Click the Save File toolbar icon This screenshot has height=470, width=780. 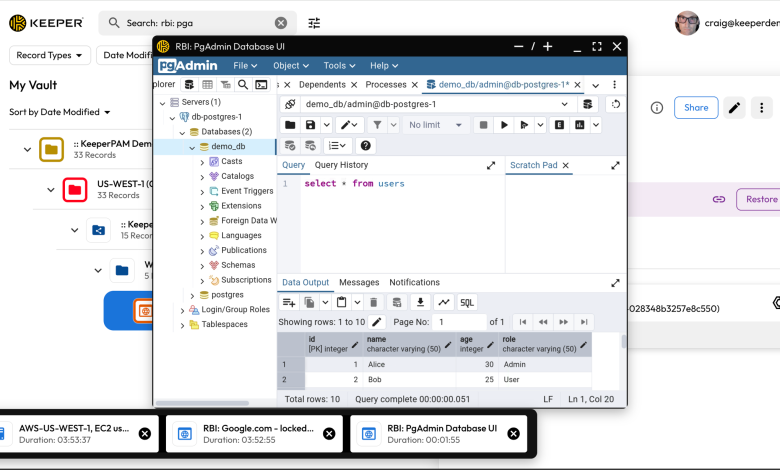click(310, 125)
